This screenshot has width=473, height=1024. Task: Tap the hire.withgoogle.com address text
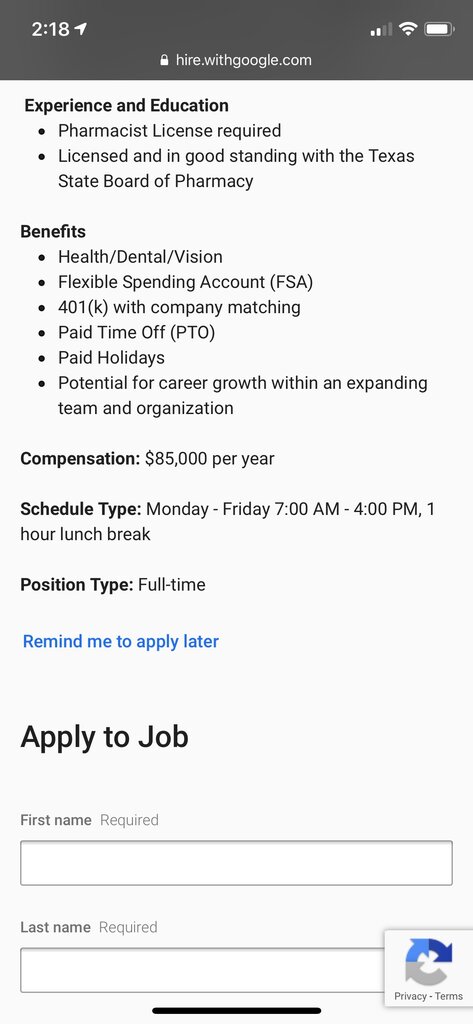pyautogui.click(x=244, y=61)
